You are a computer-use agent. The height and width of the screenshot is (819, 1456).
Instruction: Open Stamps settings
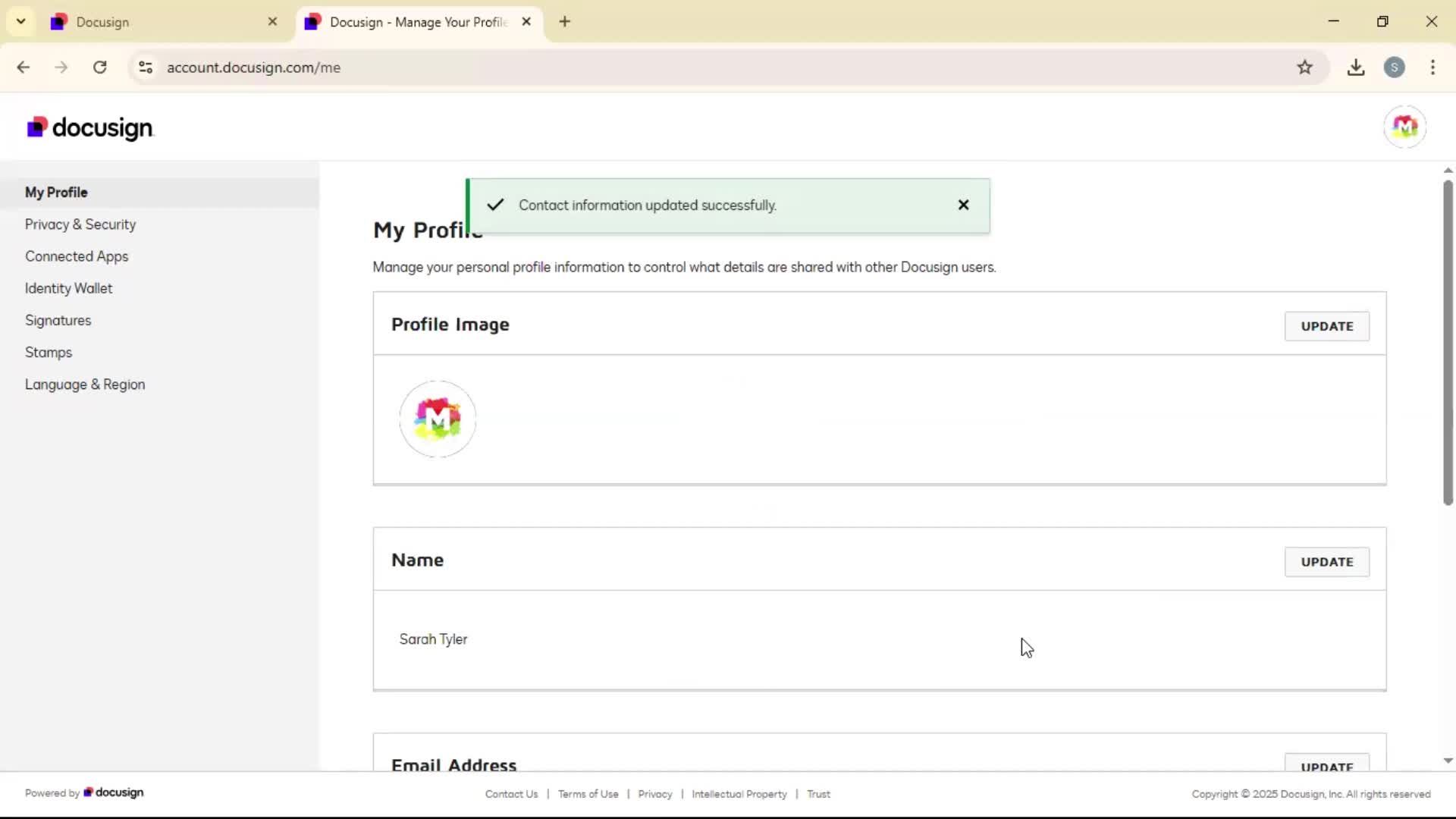pyautogui.click(x=49, y=353)
